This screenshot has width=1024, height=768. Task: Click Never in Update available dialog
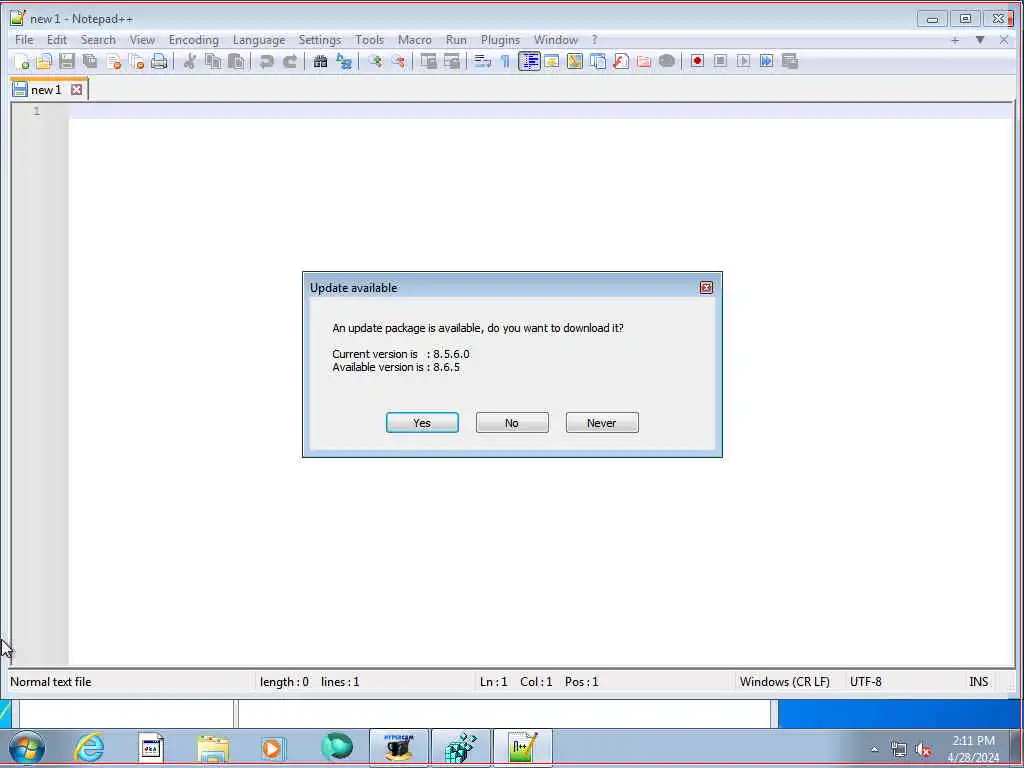pyautogui.click(x=602, y=423)
